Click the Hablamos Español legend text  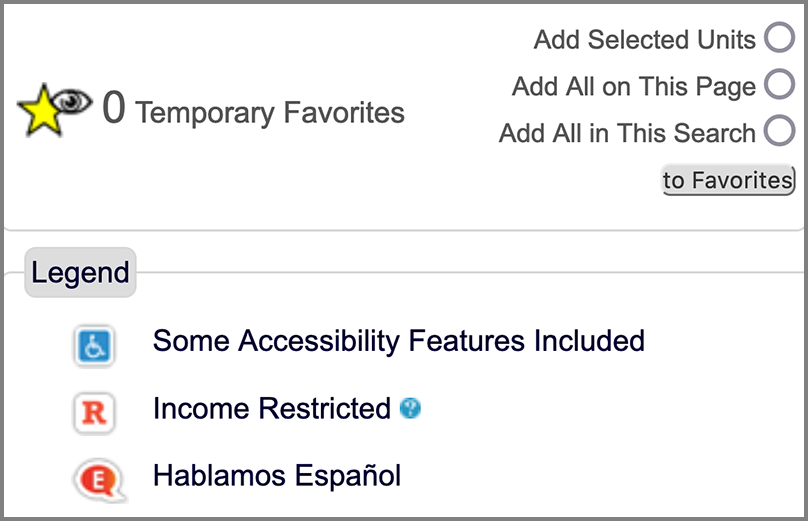coord(277,476)
